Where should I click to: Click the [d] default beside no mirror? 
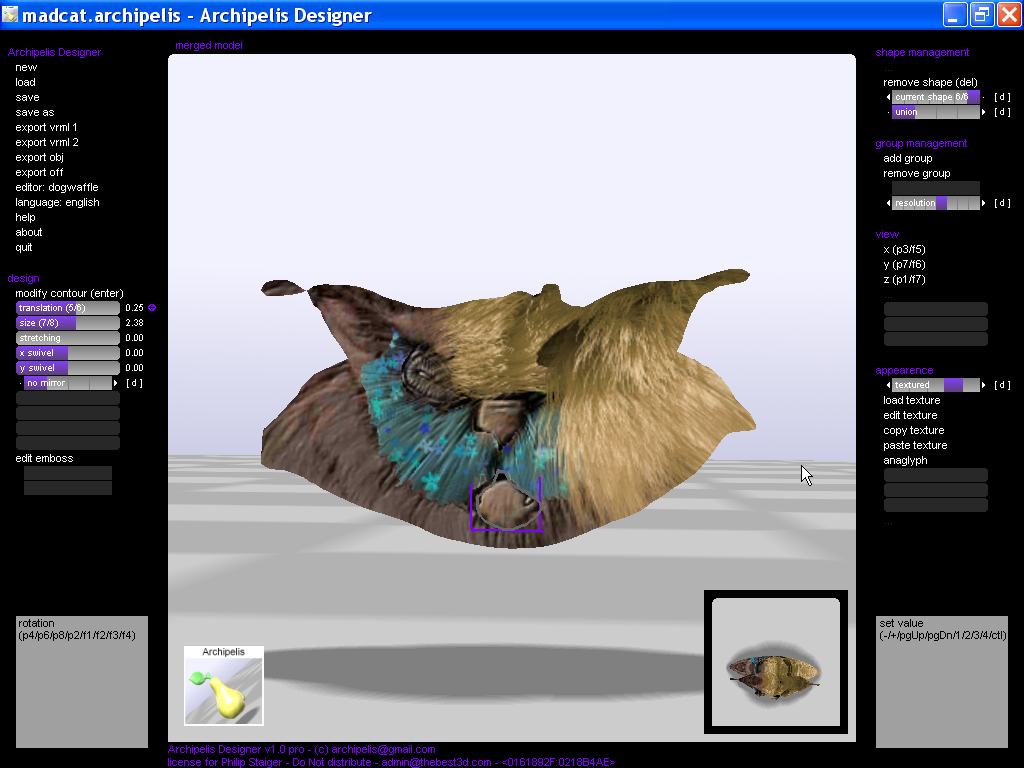point(134,383)
